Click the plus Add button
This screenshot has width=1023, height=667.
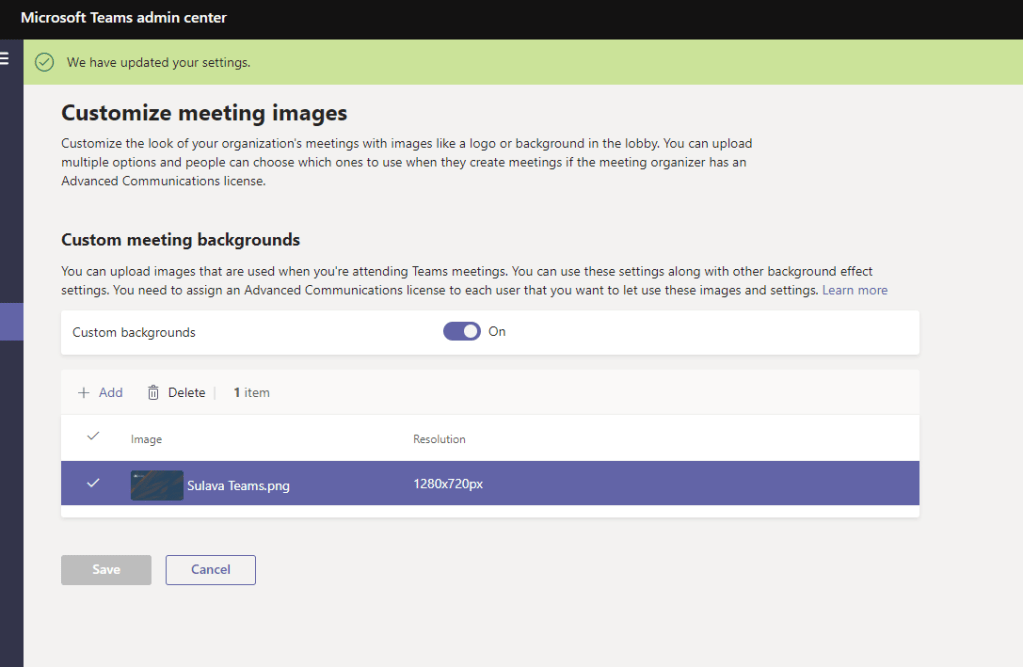(x=100, y=393)
